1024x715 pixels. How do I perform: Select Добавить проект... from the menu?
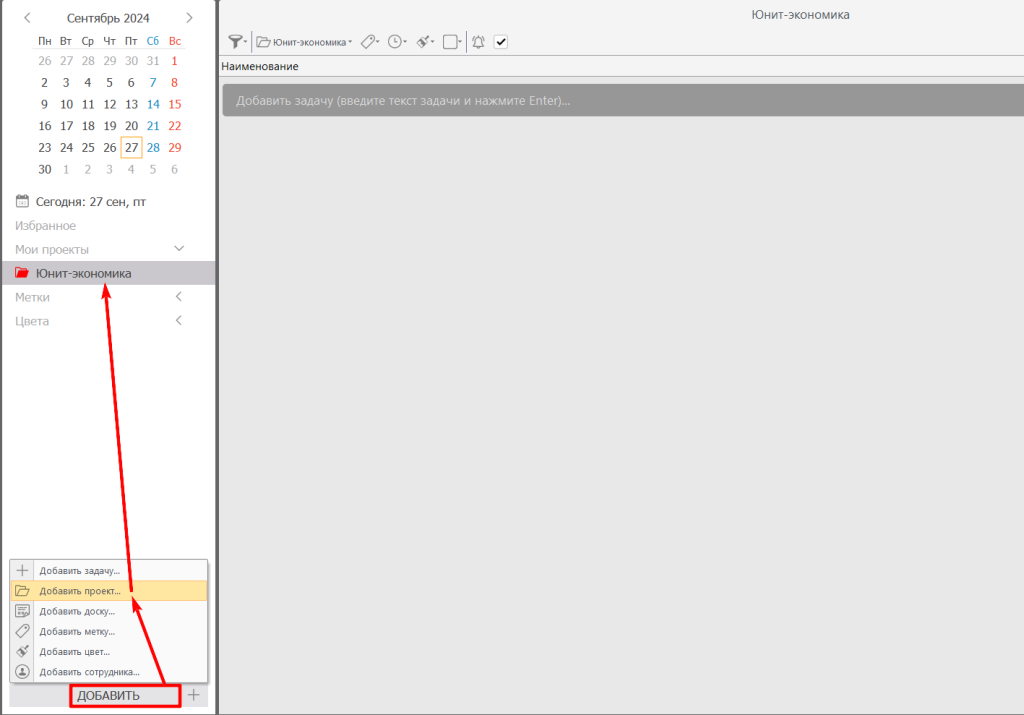(80, 591)
